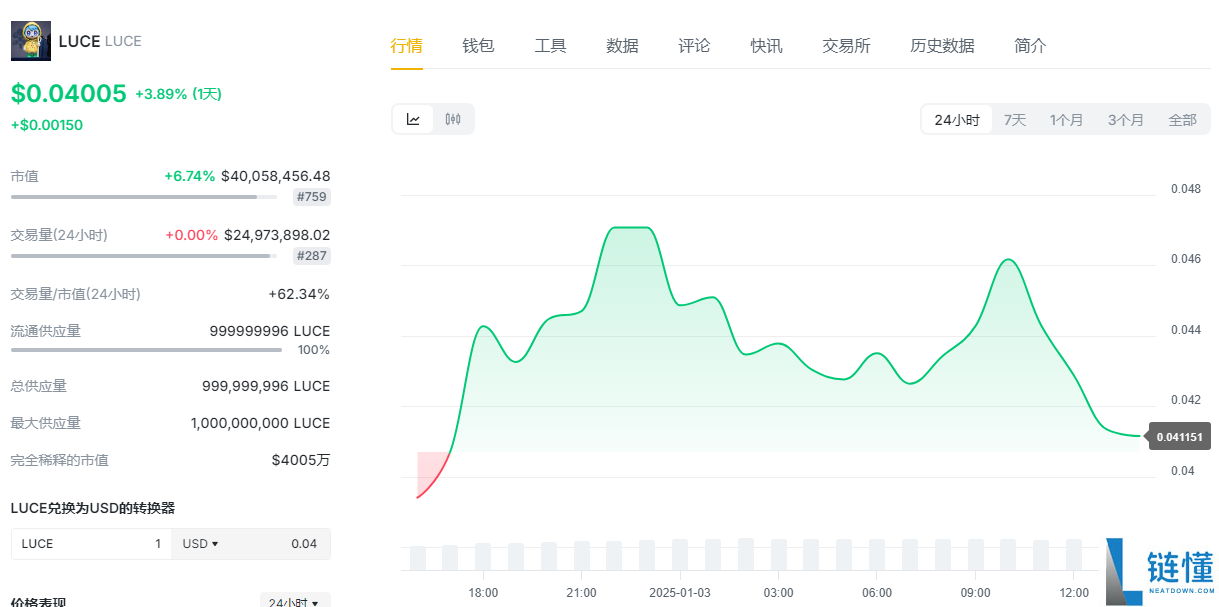Open the USD currency dropdown

[200, 544]
